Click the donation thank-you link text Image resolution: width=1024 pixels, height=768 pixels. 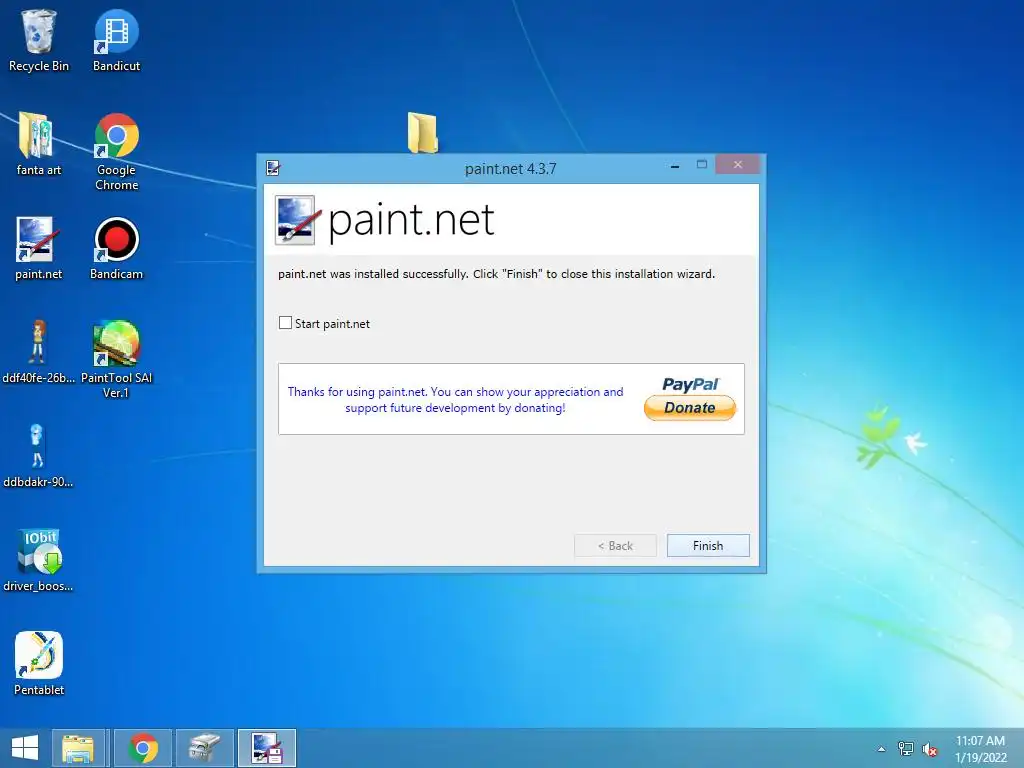pos(455,400)
